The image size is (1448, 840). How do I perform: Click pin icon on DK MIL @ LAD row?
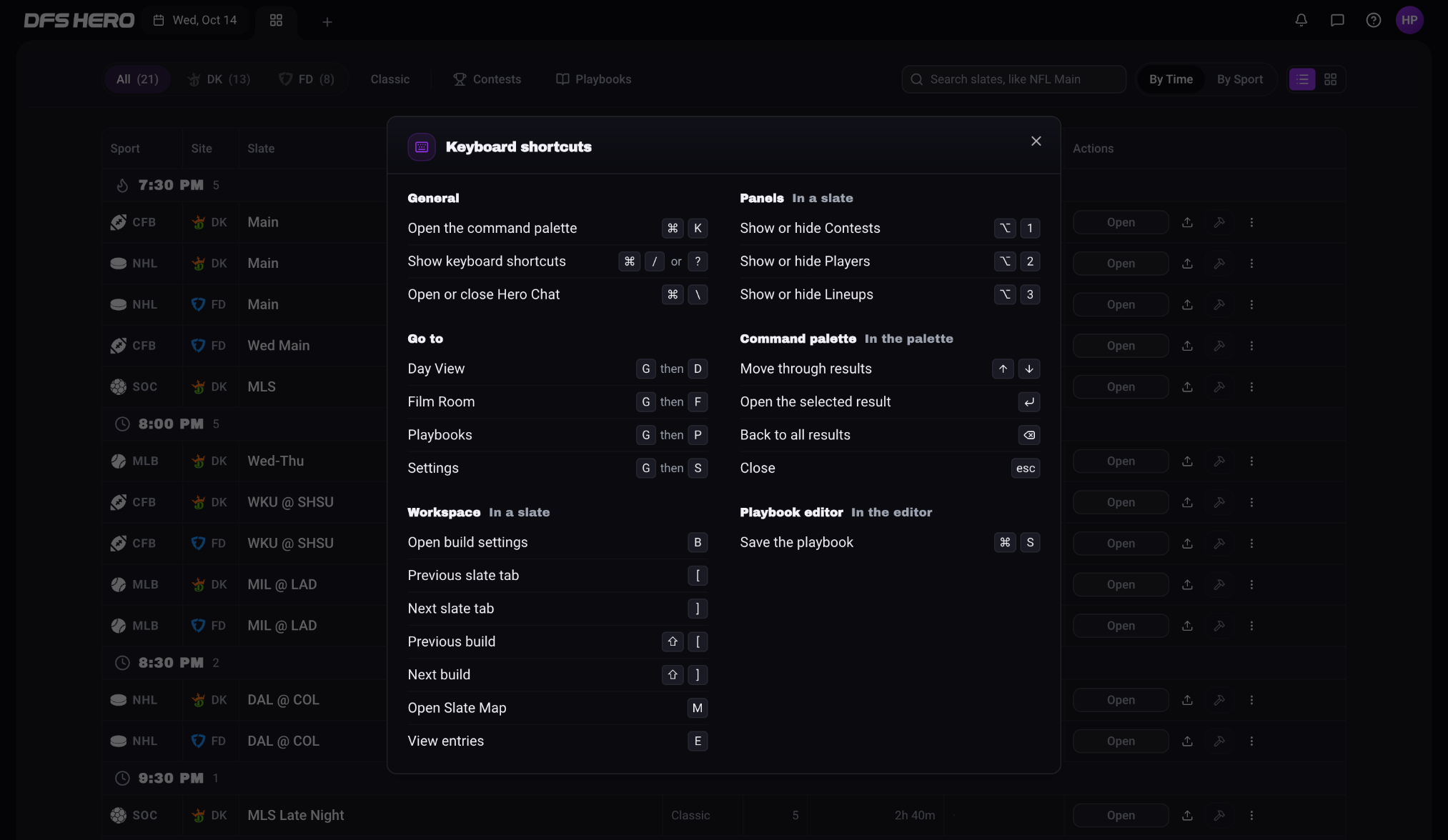[x=1219, y=584]
